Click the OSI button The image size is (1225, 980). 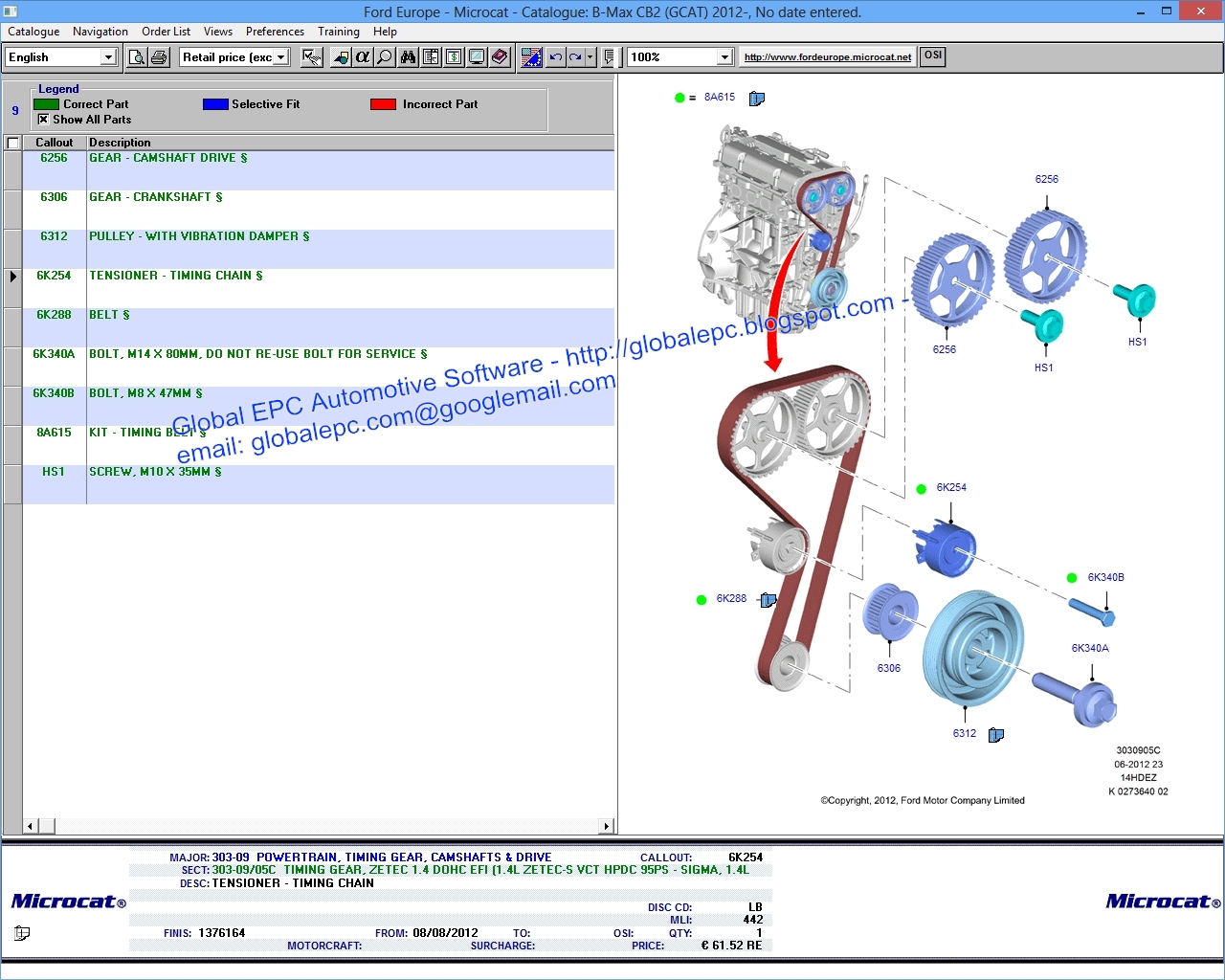933,56
